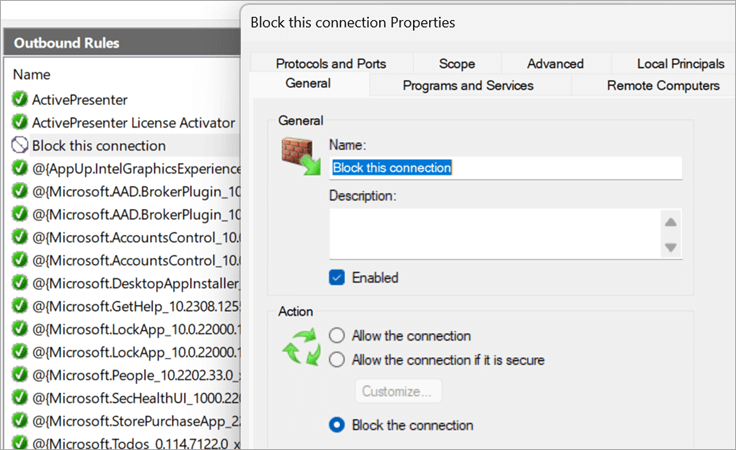The width and height of the screenshot is (736, 450).
Task: Select Block the connection option
Action: (x=337, y=425)
